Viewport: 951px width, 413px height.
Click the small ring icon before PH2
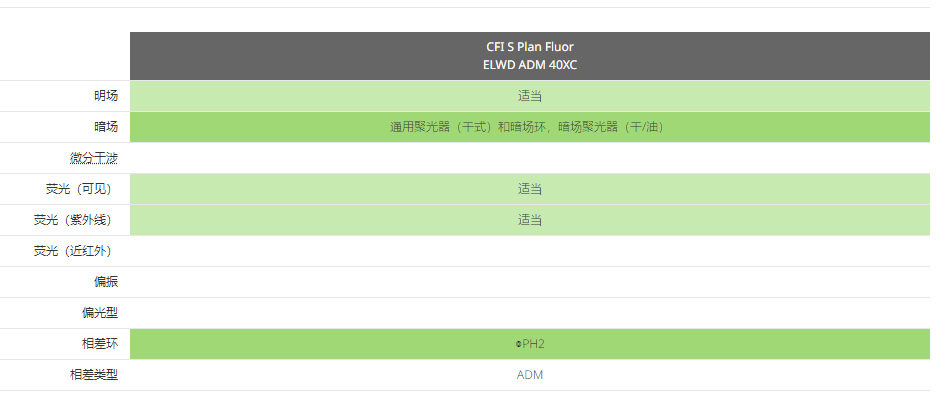tap(519, 344)
